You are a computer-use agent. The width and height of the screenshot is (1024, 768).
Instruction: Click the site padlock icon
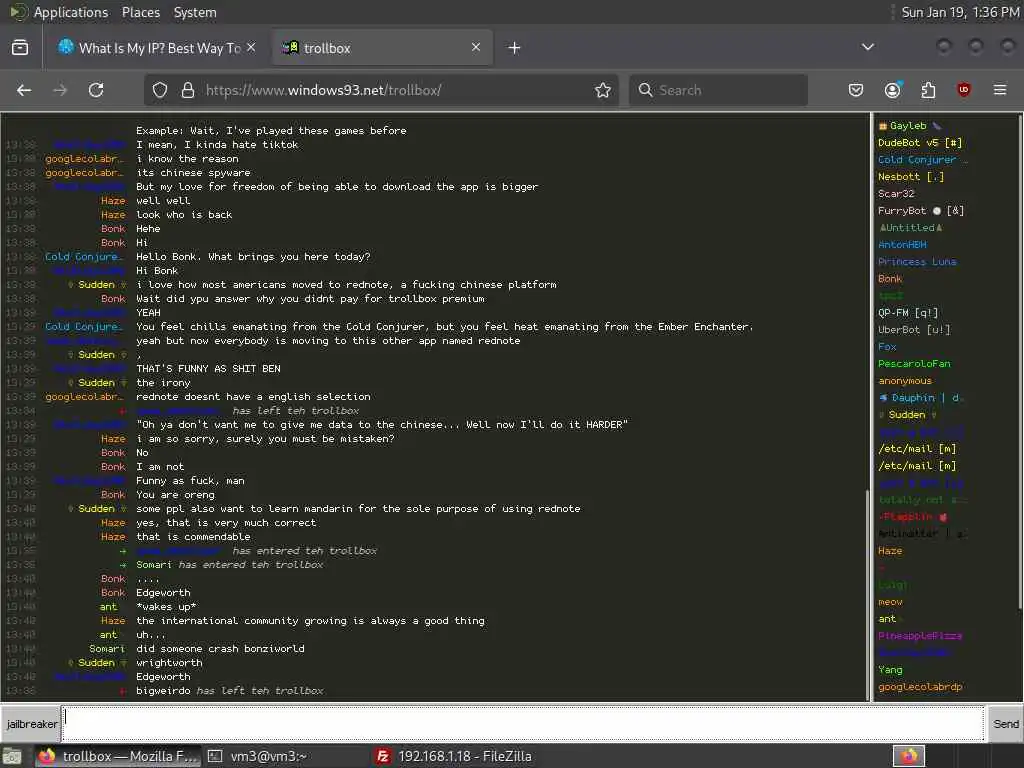[x=188, y=90]
